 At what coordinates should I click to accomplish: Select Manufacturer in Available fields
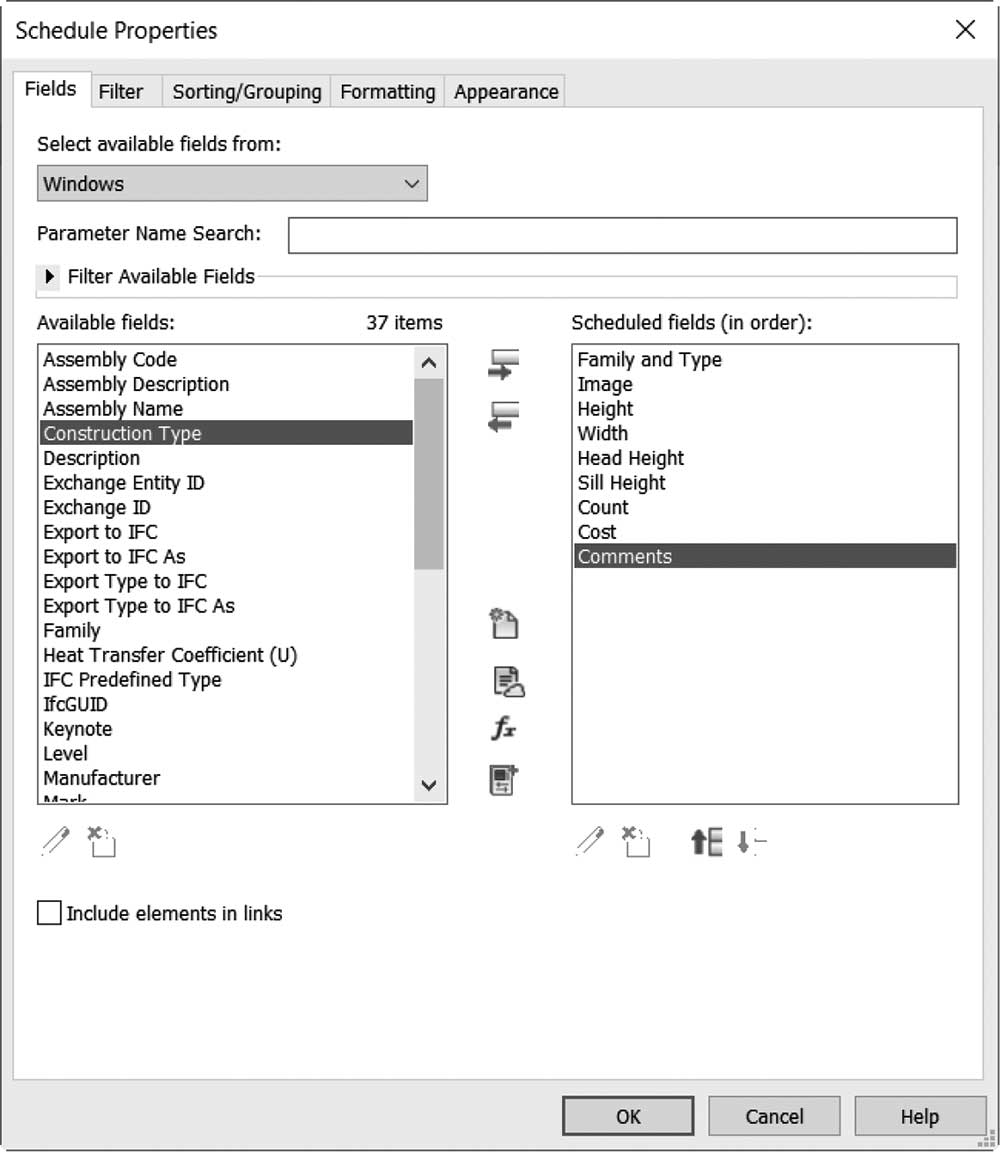point(226,778)
